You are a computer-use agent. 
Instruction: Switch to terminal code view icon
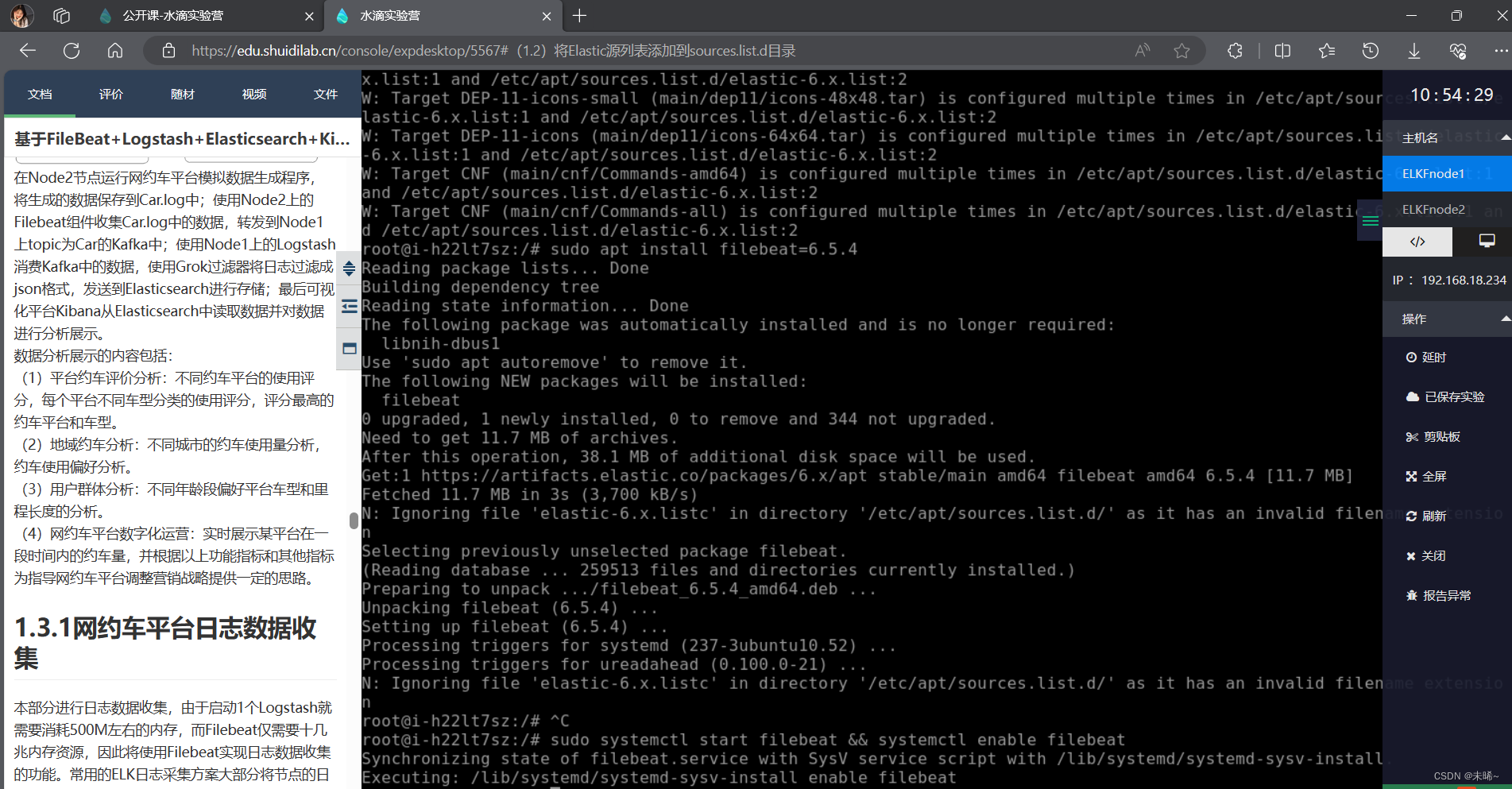pos(1417,242)
